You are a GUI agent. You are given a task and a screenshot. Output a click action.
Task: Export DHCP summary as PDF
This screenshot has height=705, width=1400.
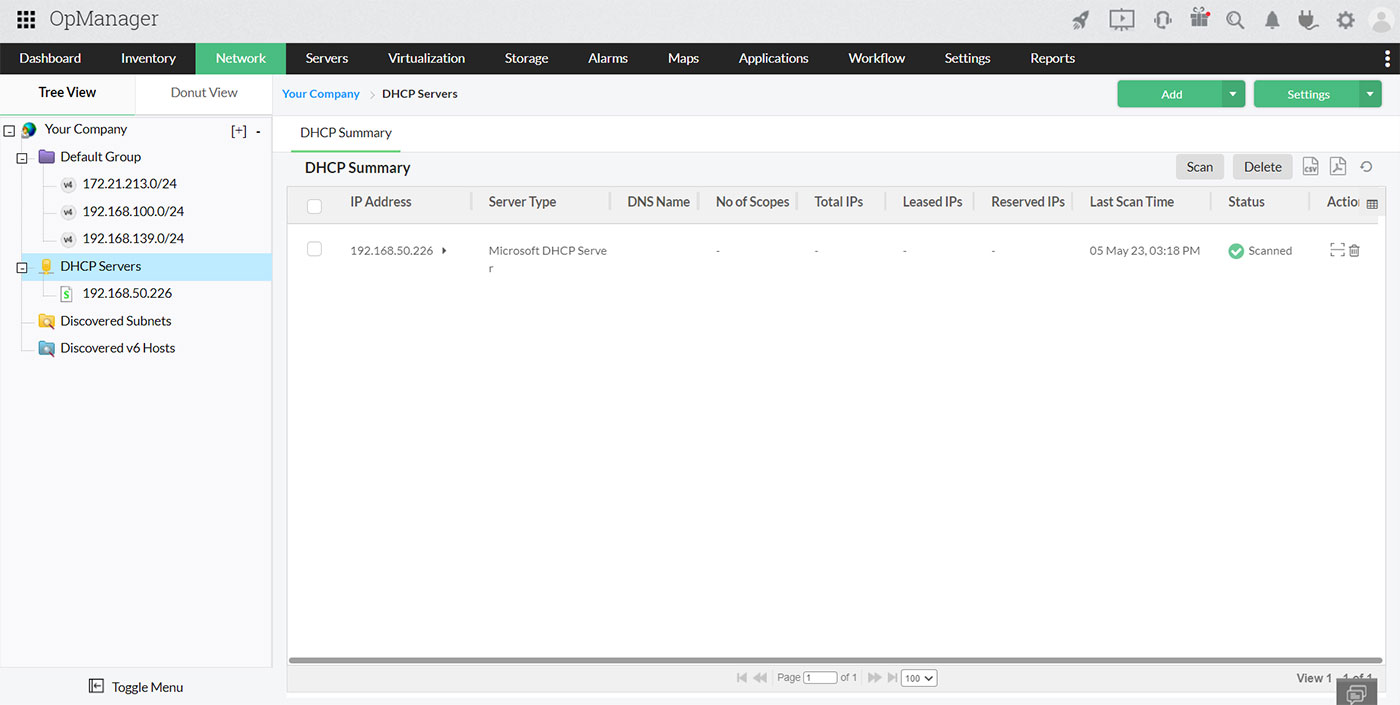(1338, 167)
